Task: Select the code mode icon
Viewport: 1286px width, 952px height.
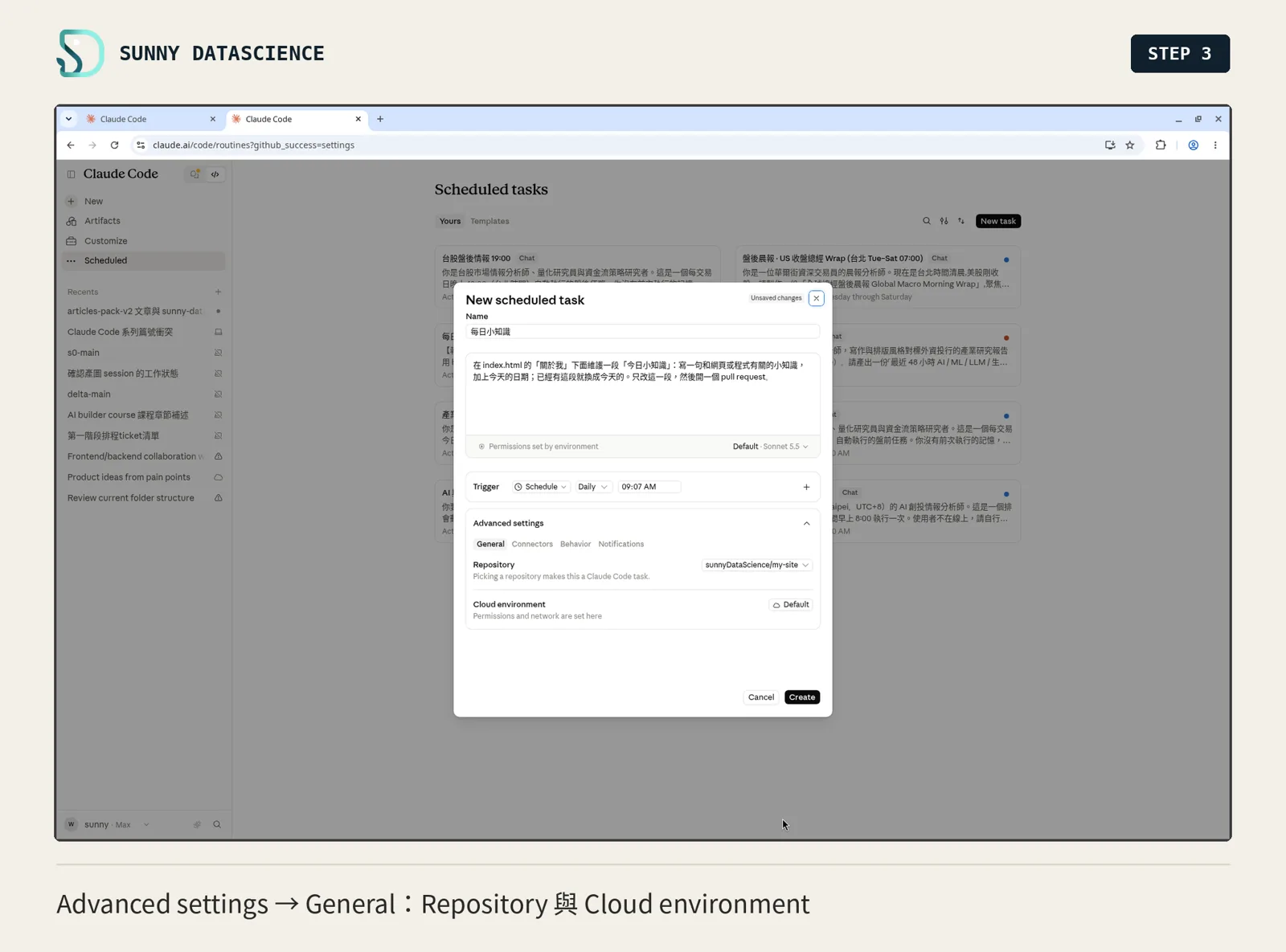Action: click(x=215, y=174)
